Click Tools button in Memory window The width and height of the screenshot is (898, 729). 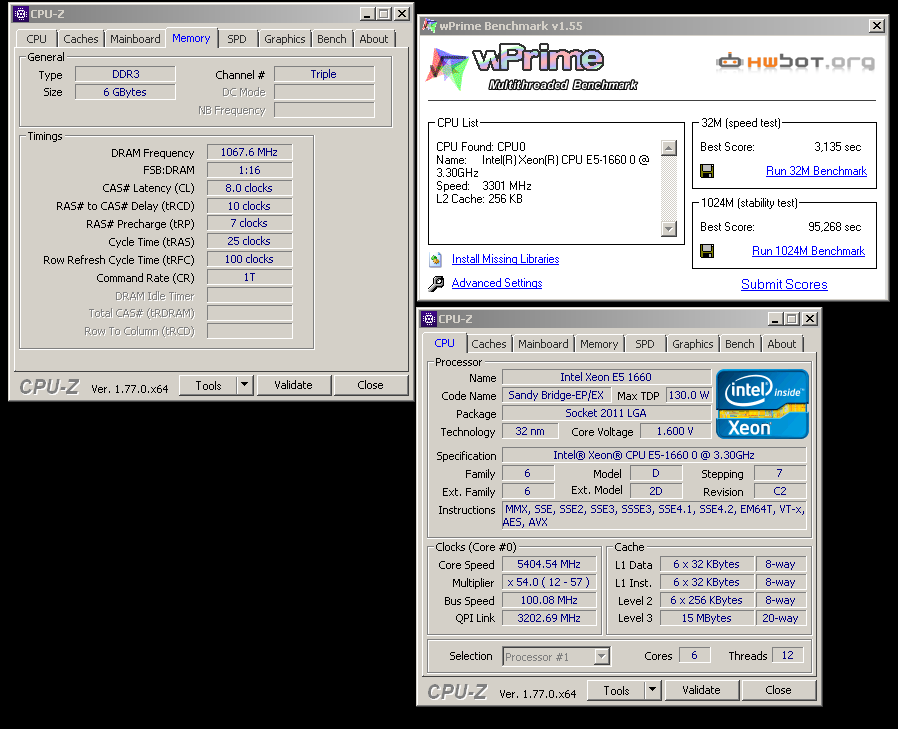coord(208,385)
